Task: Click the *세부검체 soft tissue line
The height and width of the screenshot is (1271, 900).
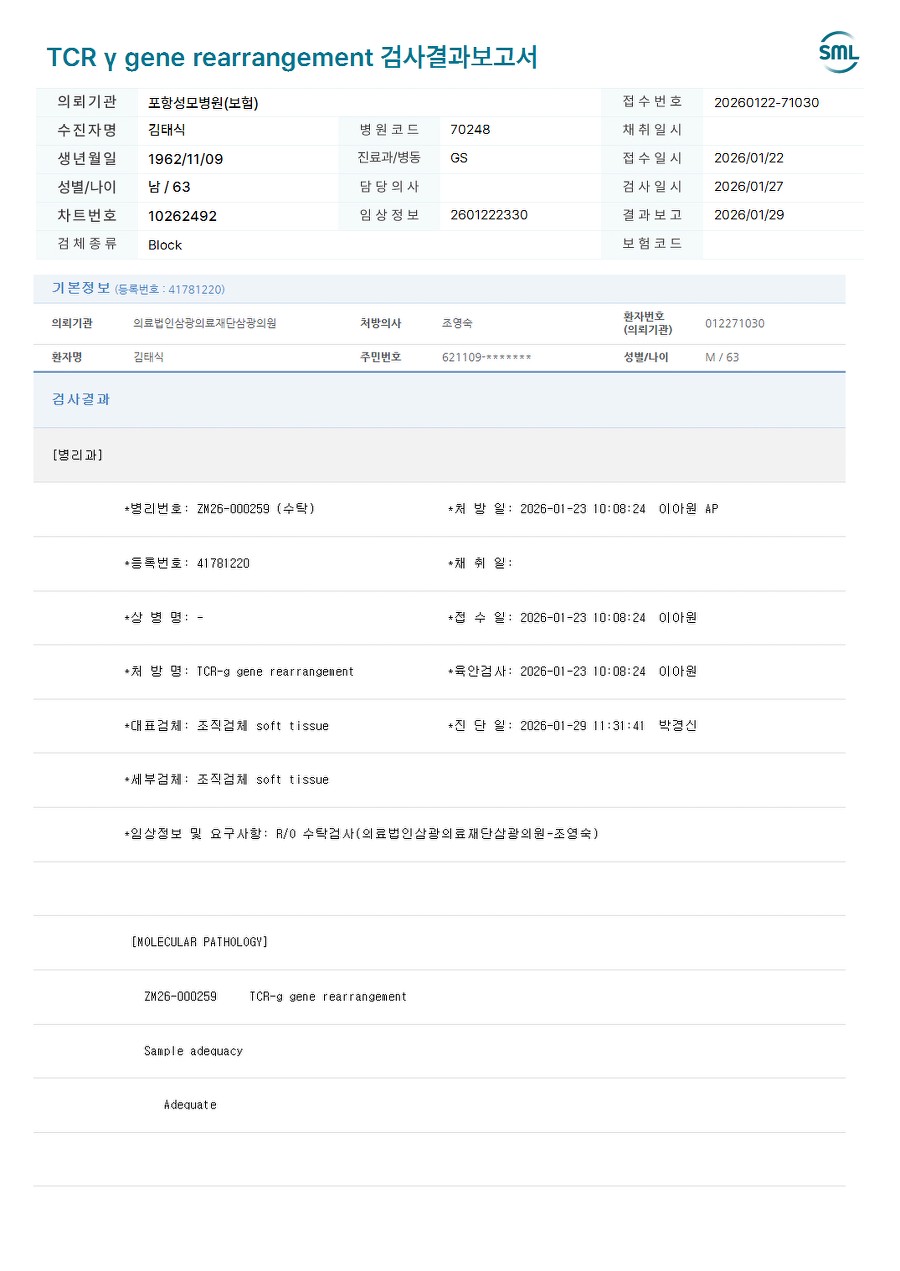Action: (x=226, y=779)
